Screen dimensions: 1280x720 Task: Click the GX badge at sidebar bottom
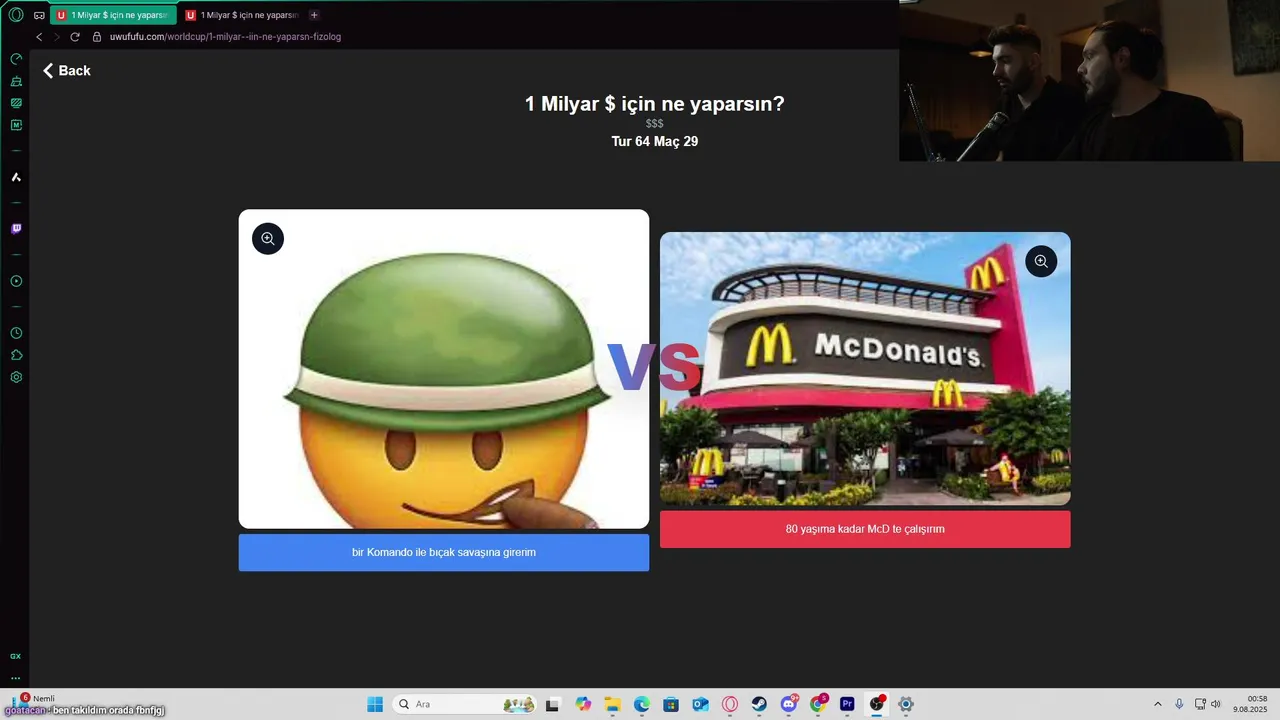point(15,656)
